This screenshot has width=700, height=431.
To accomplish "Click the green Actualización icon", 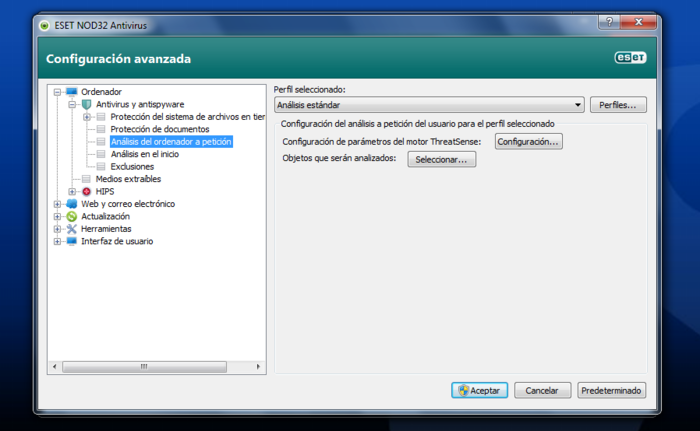I will pyautogui.click(x=71, y=217).
